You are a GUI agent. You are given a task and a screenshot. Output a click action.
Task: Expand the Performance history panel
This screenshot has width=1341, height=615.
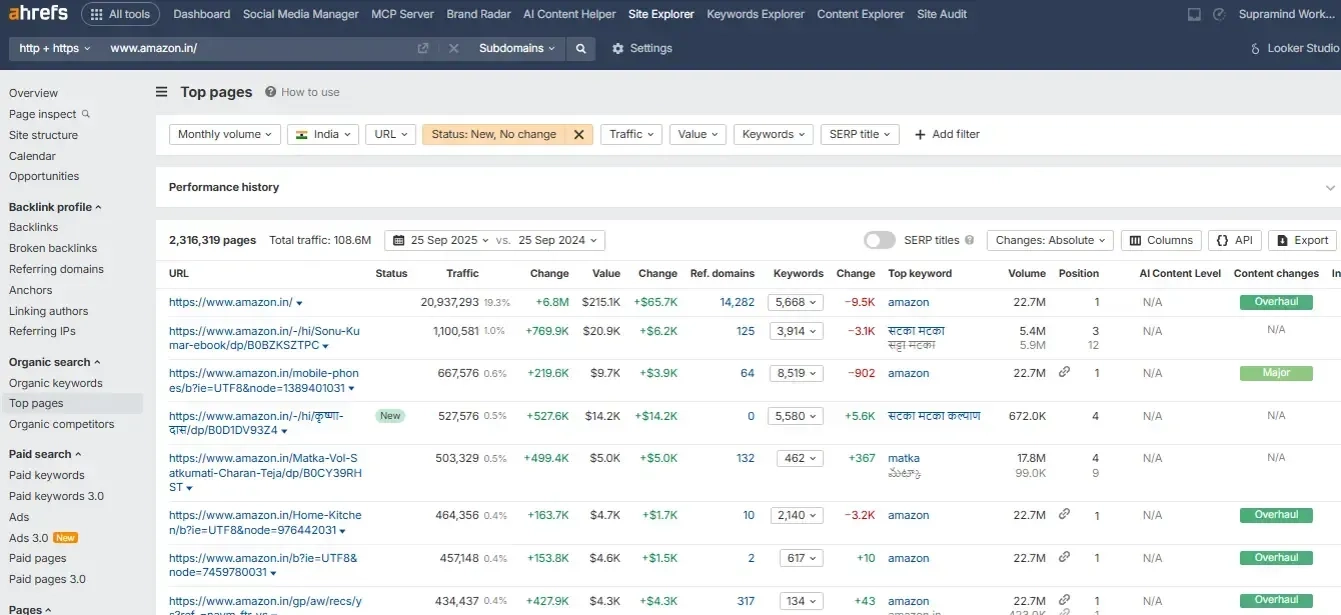click(1330, 188)
